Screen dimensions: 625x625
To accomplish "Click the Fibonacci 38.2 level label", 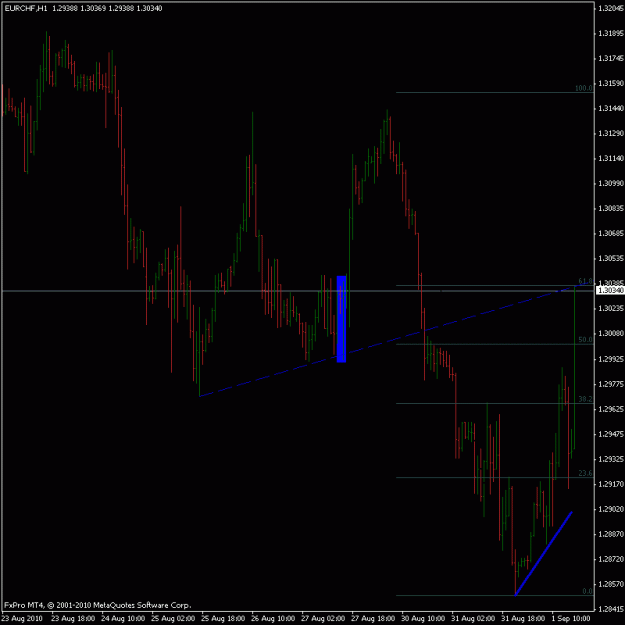I will coord(585,399).
